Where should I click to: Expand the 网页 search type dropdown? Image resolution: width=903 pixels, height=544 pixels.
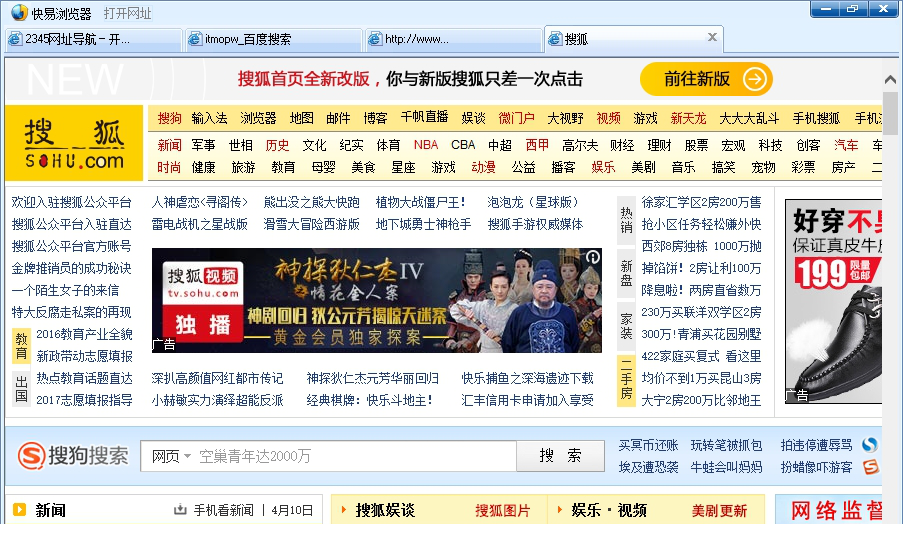[x=170, y=456]
